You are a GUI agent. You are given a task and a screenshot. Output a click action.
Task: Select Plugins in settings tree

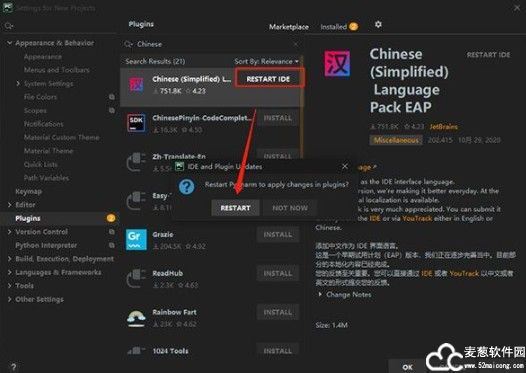[28, 218]
